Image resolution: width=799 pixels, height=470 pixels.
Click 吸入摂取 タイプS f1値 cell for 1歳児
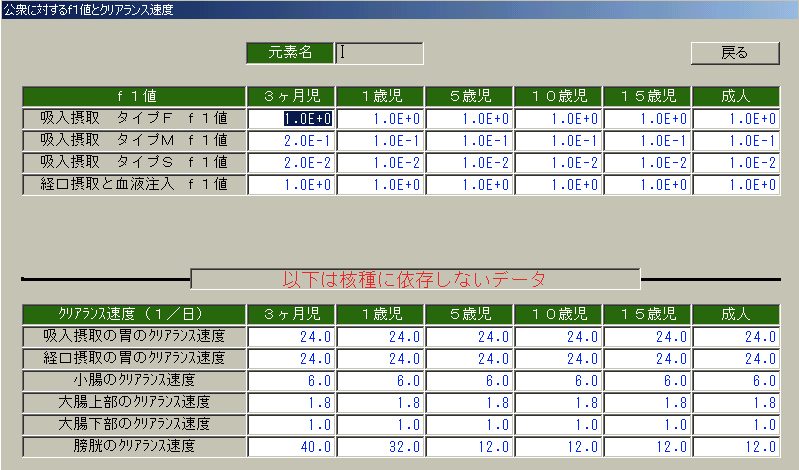click(380, 162)
